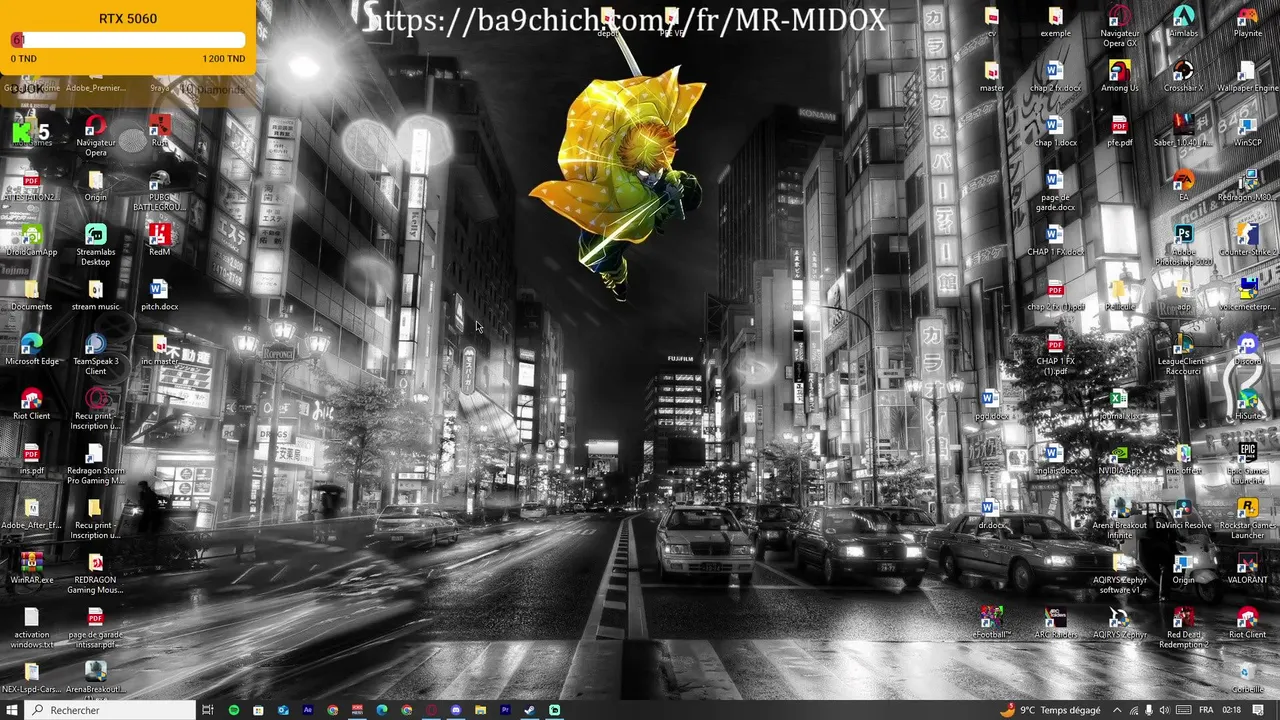Open Navigateur Opera GX desktop shortcut
1280x720 pixels.
click(x=1119, y=26)
